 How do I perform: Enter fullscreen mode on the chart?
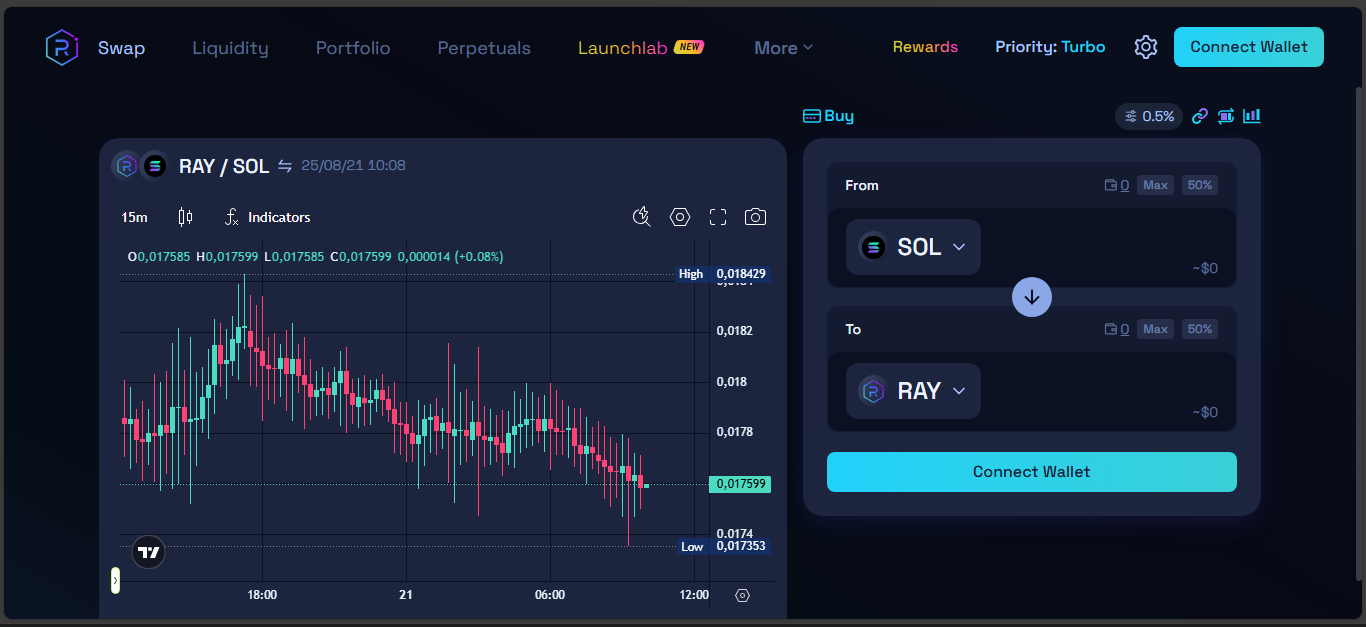click(x=717, y=217)
